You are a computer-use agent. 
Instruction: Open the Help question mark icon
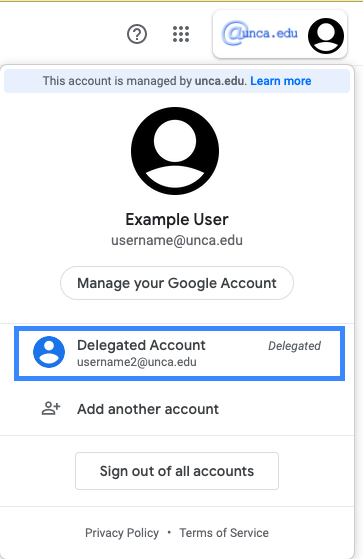tap(137, 34)
